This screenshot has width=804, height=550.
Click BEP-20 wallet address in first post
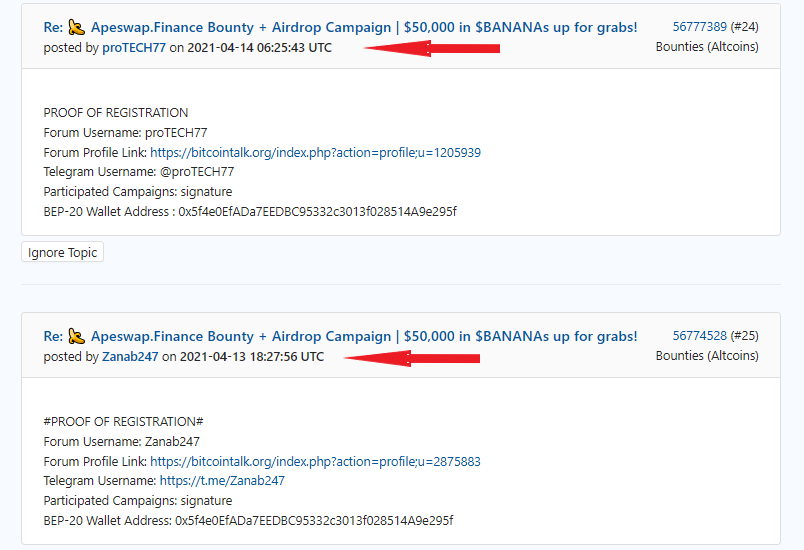pyautogui.click(x=317, y=212)
